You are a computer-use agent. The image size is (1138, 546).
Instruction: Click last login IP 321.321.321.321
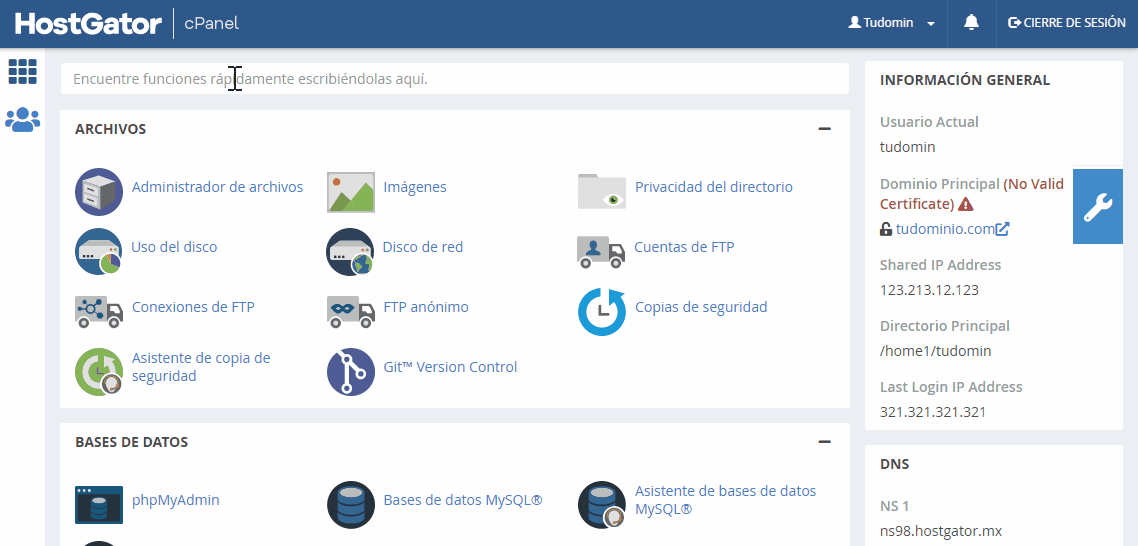pos(933,412)
